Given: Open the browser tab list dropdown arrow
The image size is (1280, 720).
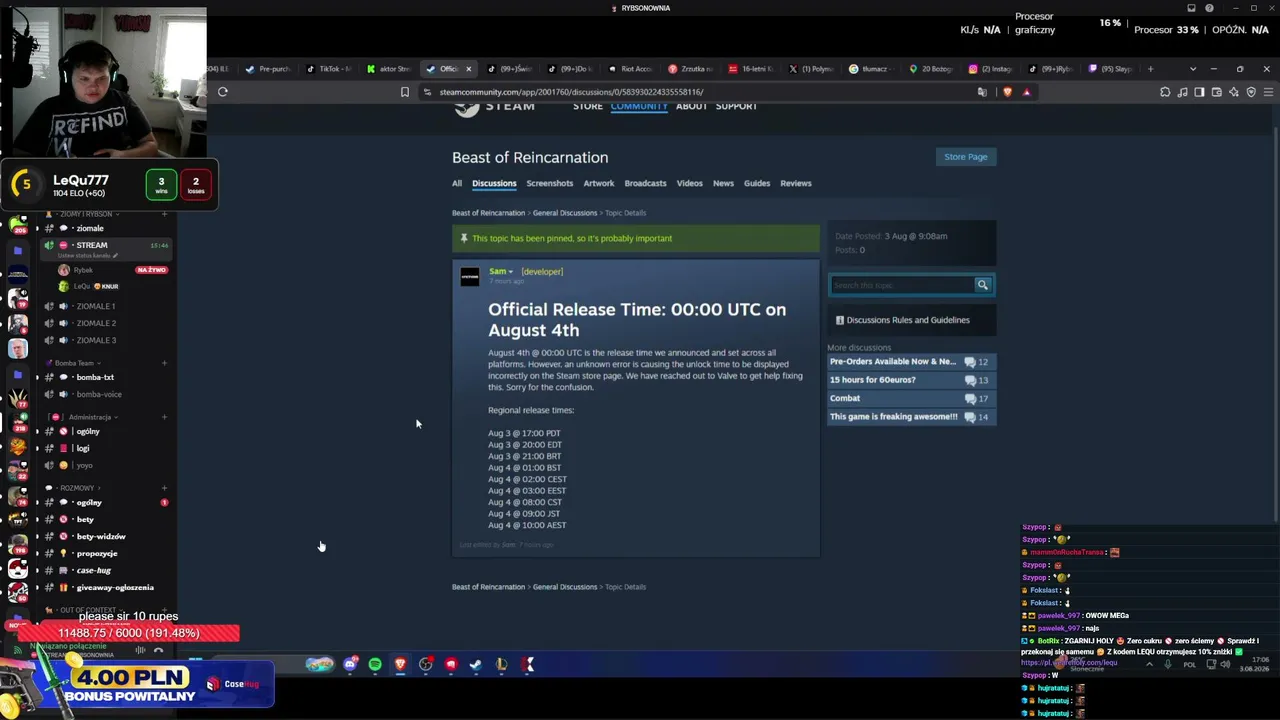Looking at the screenshot, I should tap(1192, 69).
